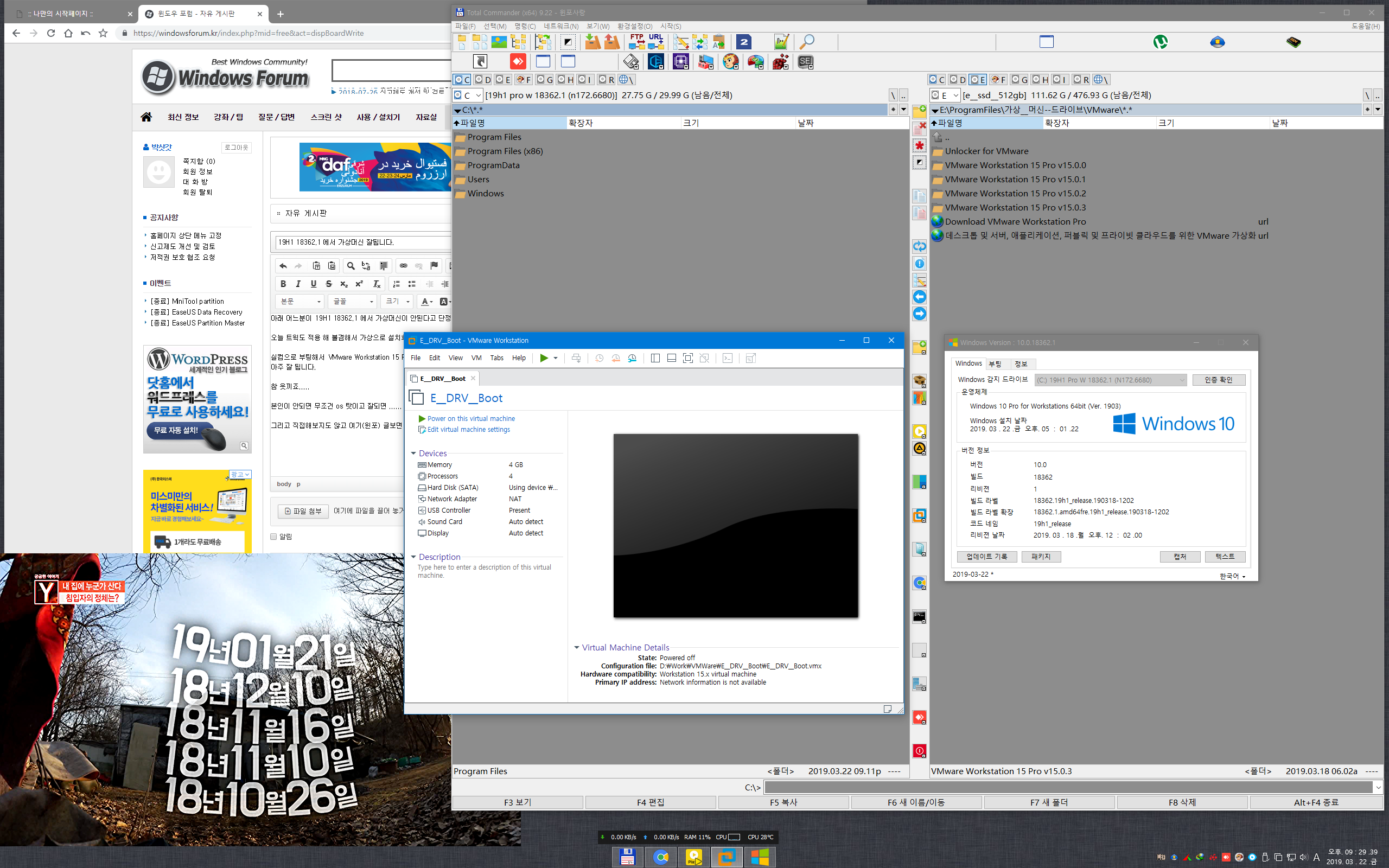The height and width of the screenshot is (868, 1389).
Task: Click 파일 첨부 button below forum editor
Action: (303, 511)
